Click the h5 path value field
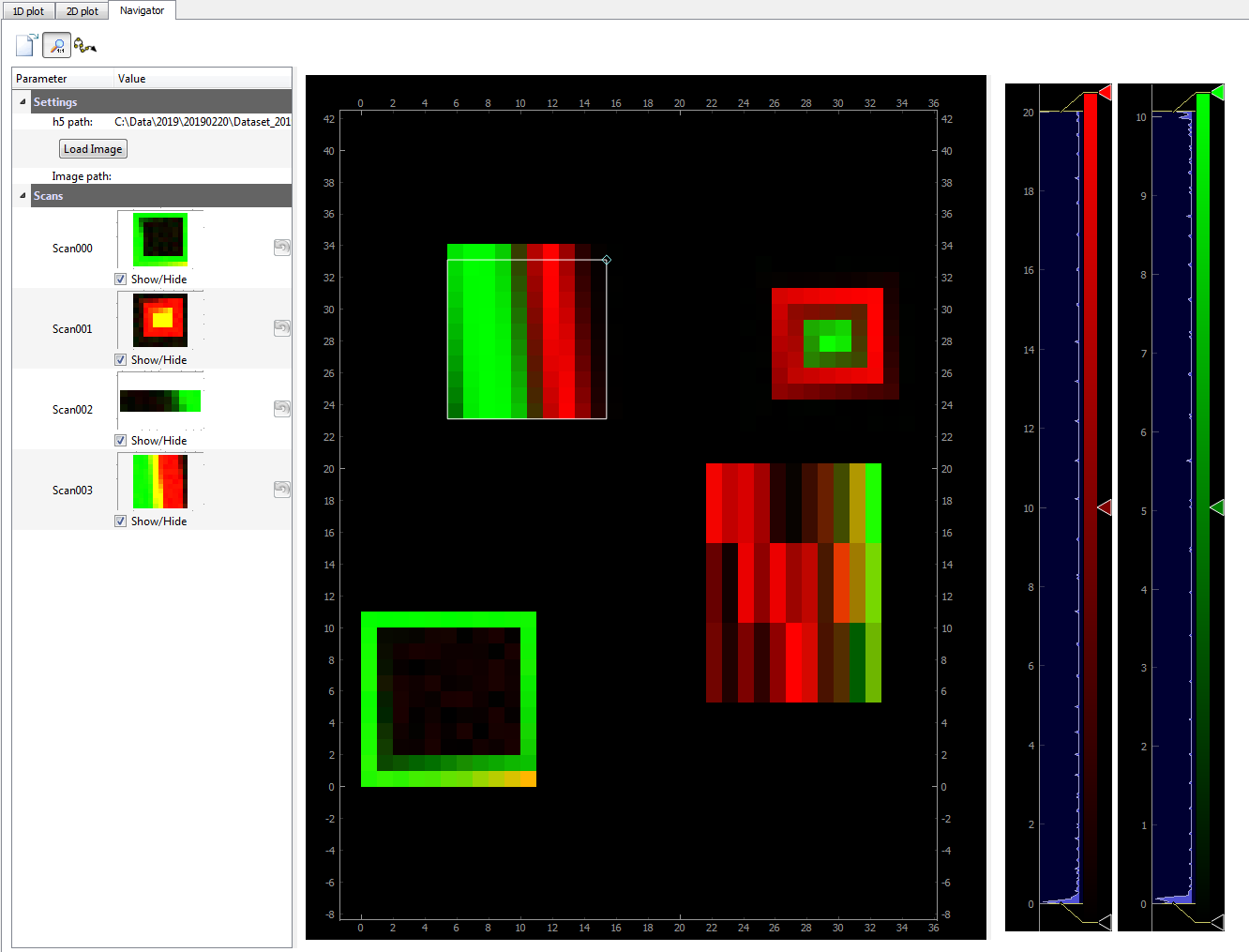 point(203,122)
